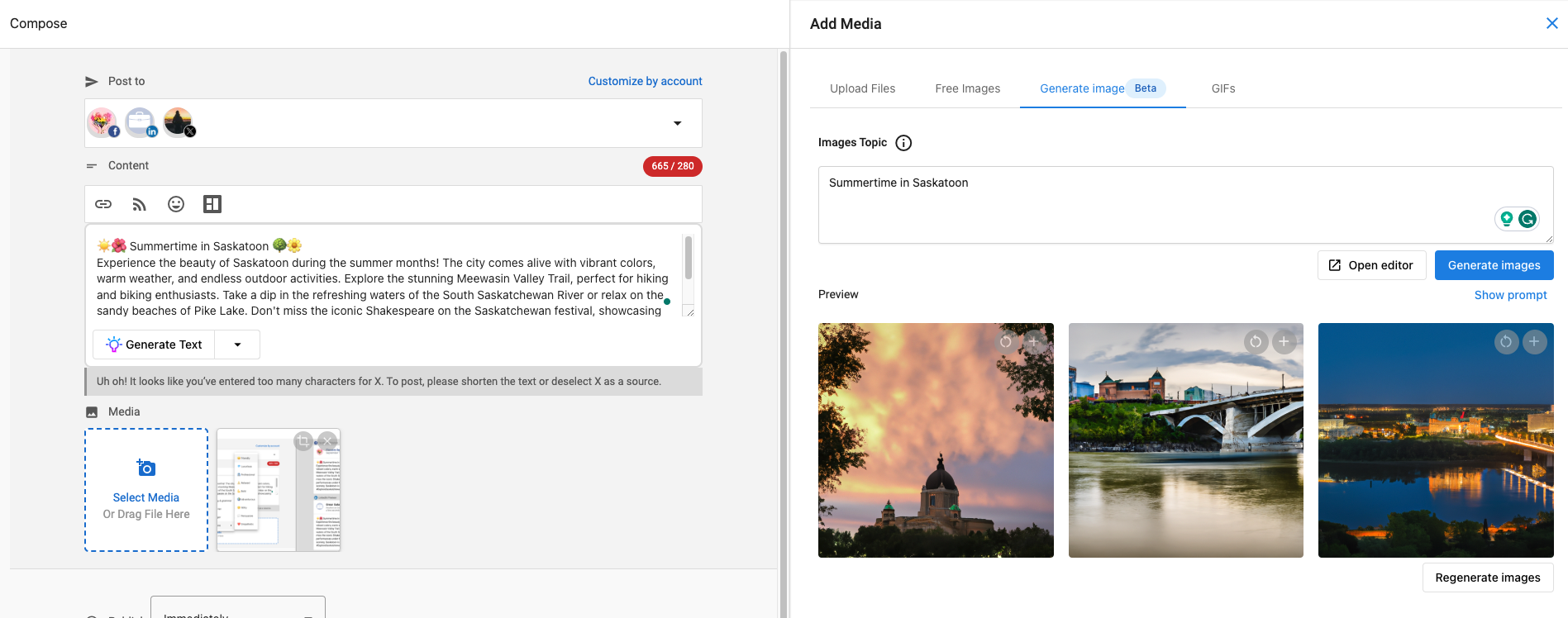Image resolution: width=1568 pixels, height=618 pixels.
Task: Click the too many characters warning message
Action: (x=393, y=382)
